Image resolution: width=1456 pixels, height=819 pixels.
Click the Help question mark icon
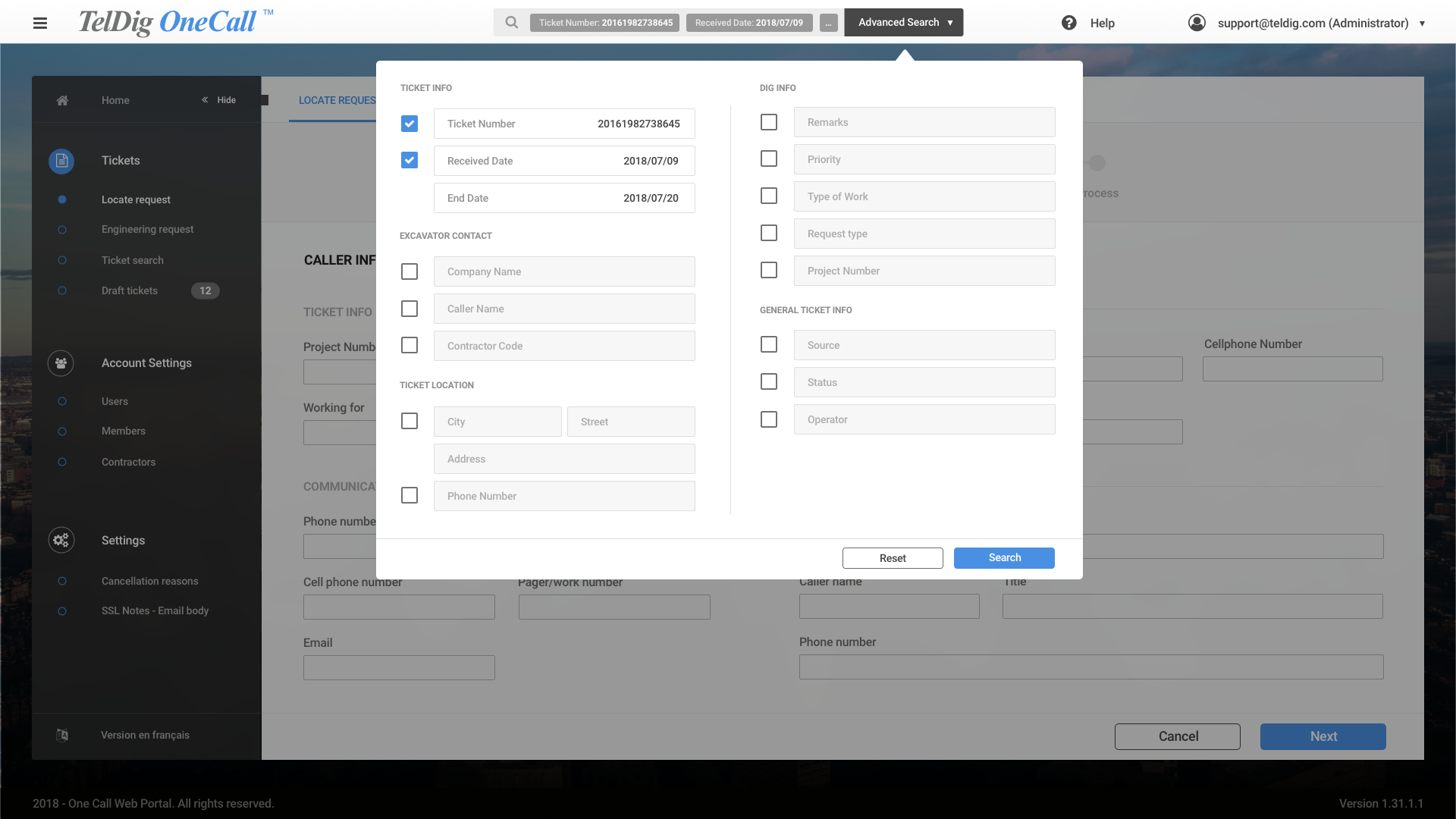pyautogui.click(x=1068, y=23)
